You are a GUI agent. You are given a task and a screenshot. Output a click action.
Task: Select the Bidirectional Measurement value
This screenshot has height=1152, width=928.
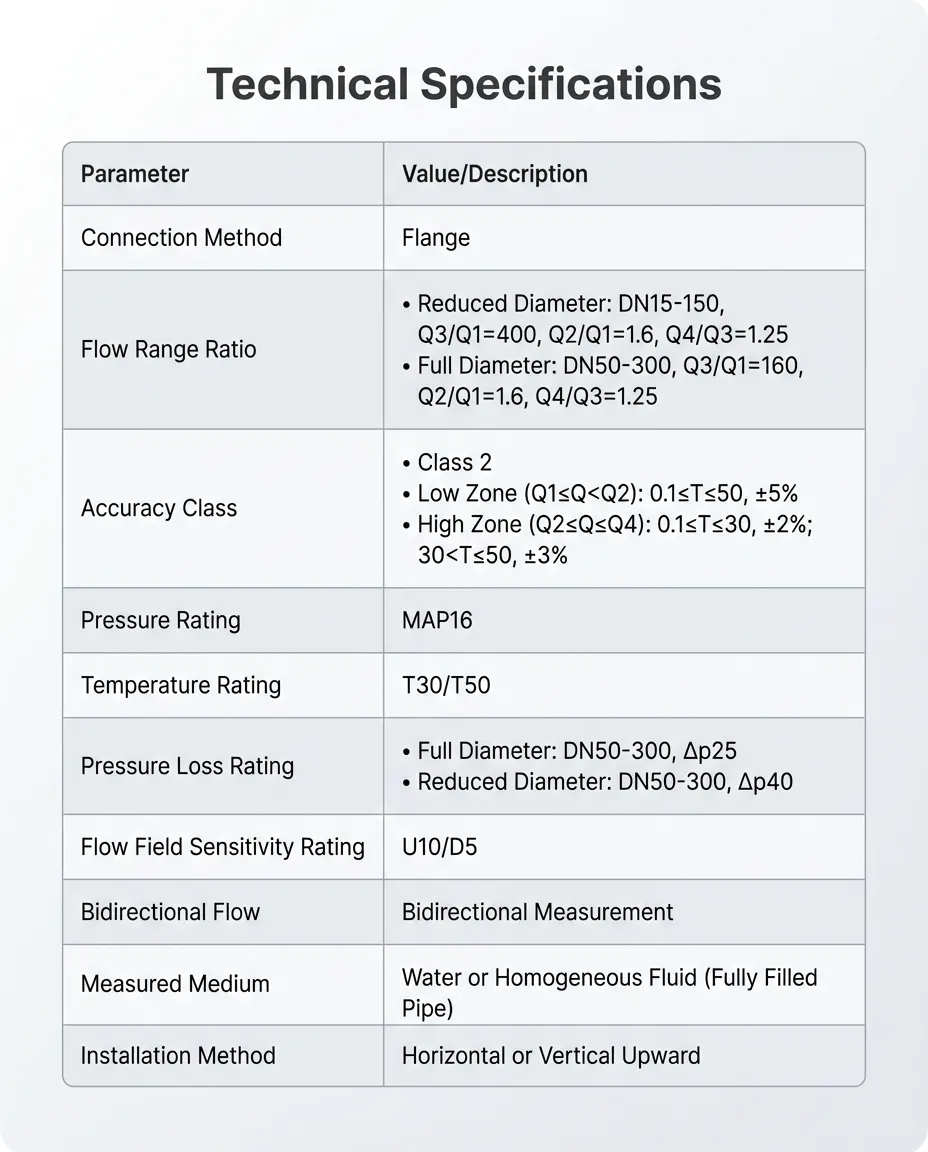(537, 912)
